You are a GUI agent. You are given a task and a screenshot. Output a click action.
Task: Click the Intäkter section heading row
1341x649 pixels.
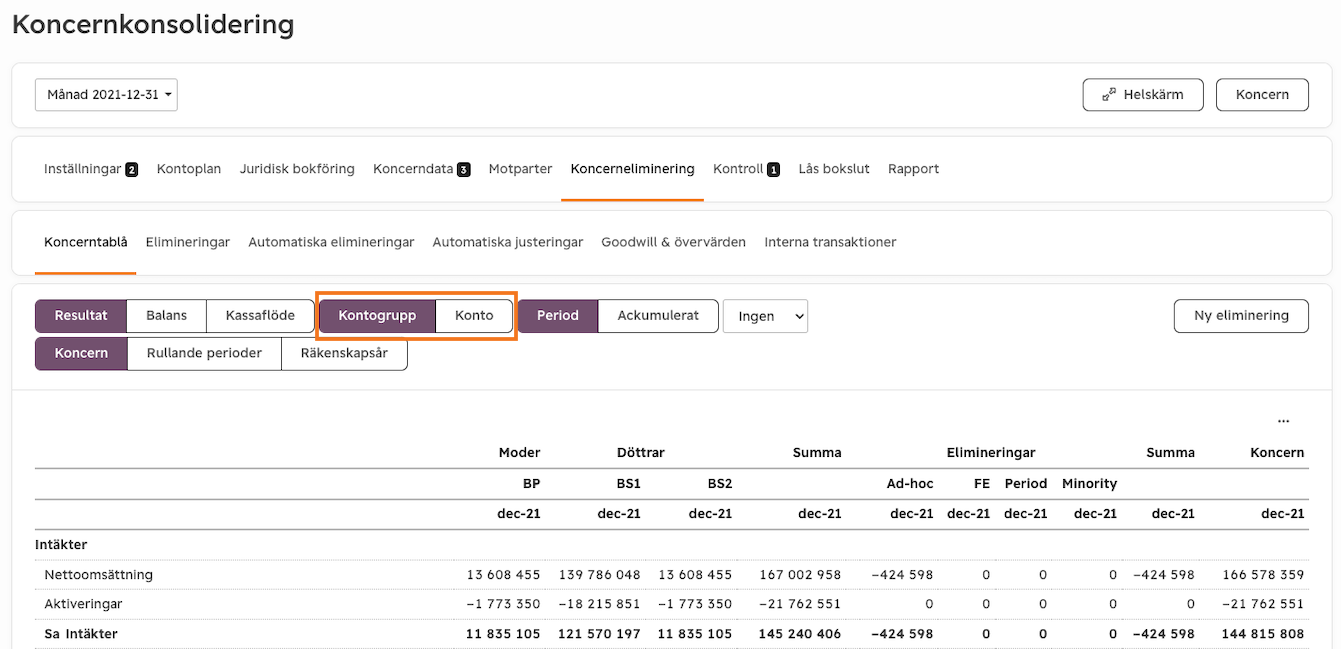point(672,545)
